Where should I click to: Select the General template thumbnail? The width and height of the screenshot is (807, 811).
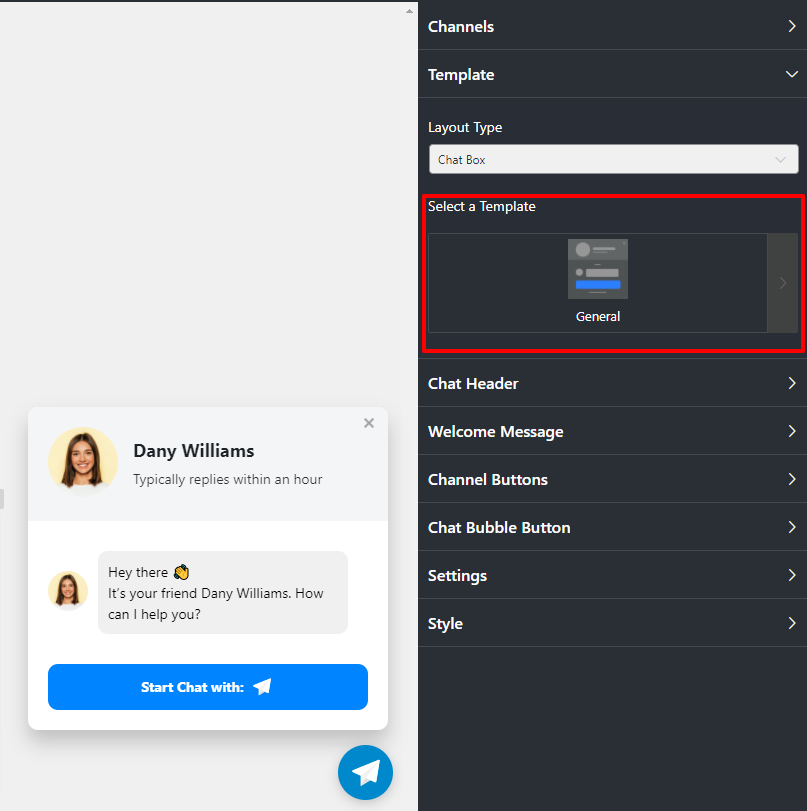coord(597,268)
